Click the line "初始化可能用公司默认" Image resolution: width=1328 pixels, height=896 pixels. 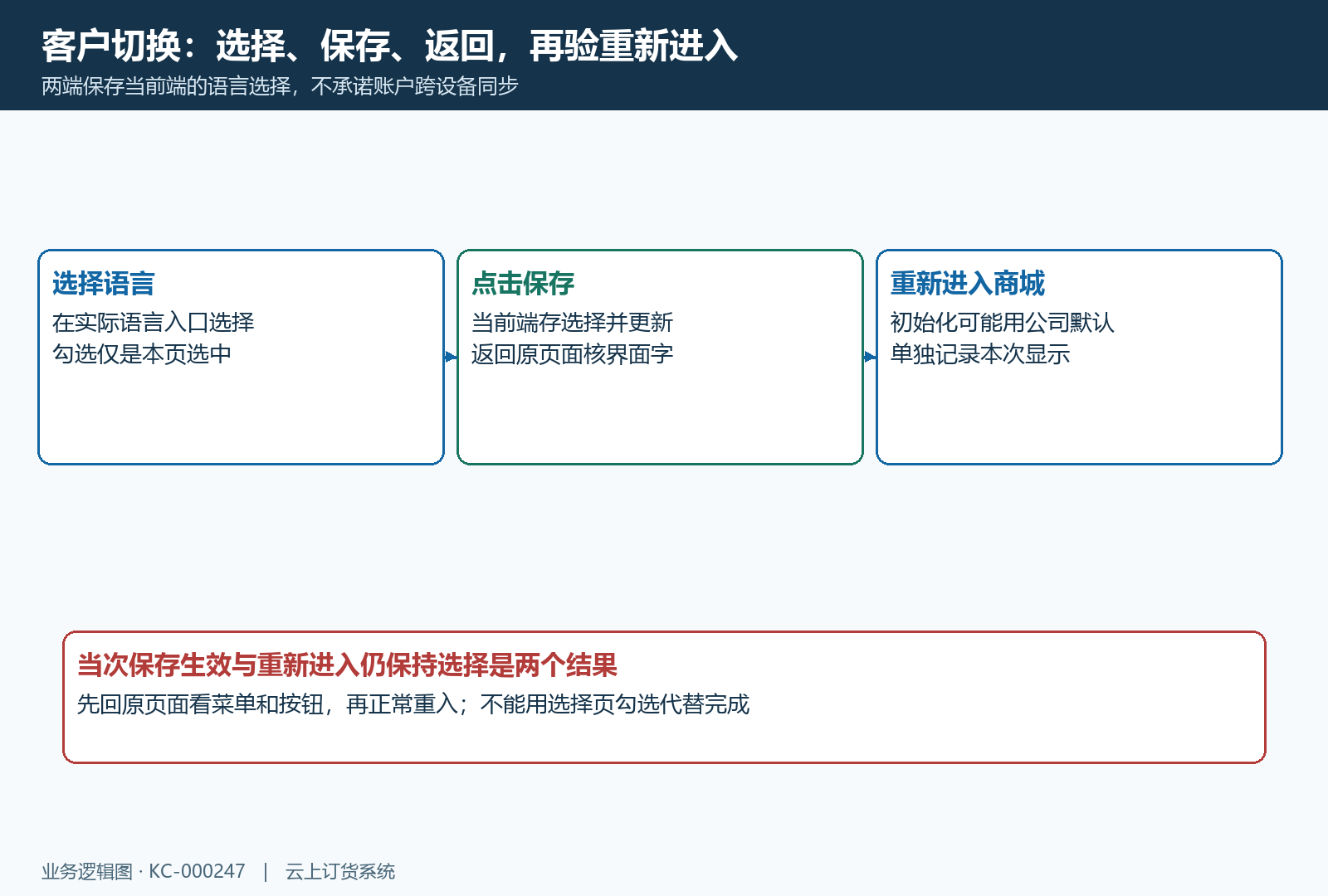[1003, 322]
